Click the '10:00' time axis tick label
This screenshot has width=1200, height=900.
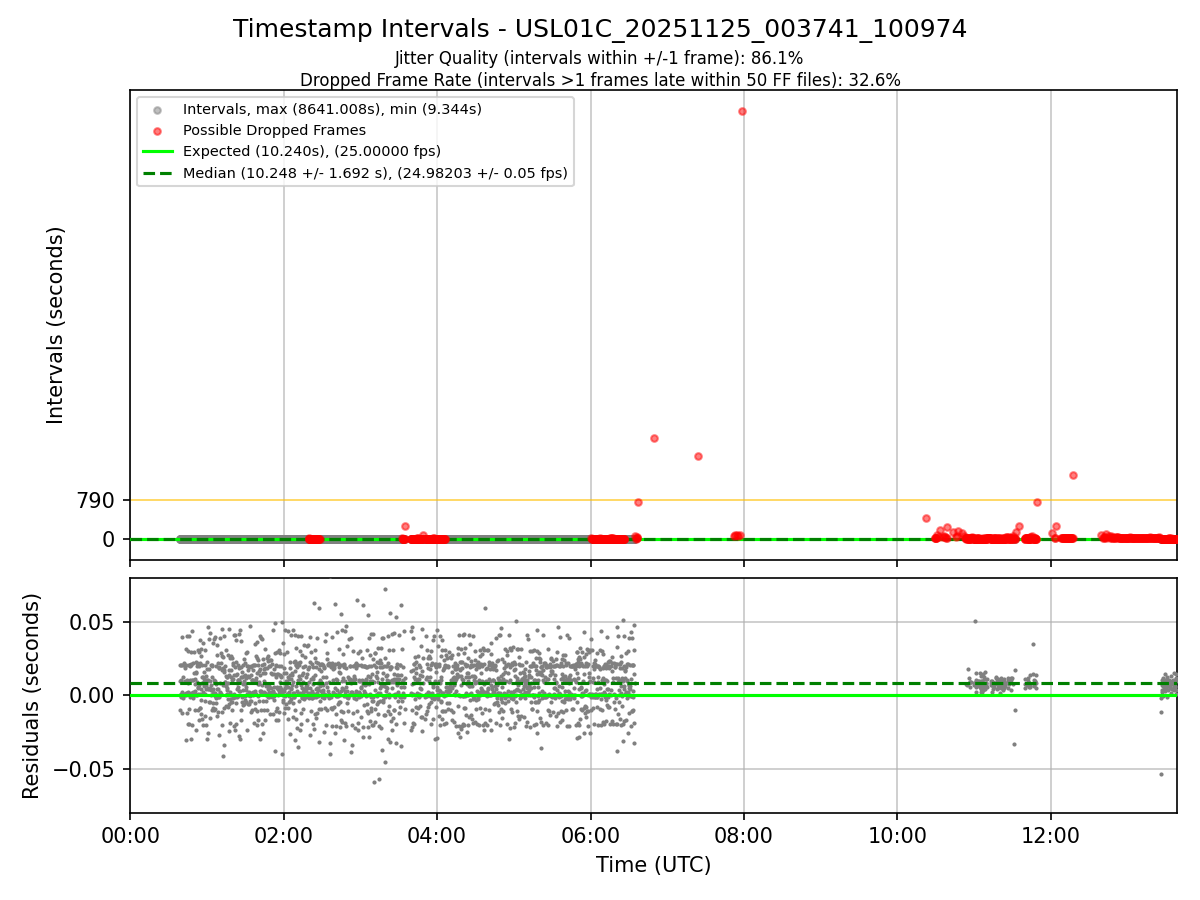coord(897,835)
